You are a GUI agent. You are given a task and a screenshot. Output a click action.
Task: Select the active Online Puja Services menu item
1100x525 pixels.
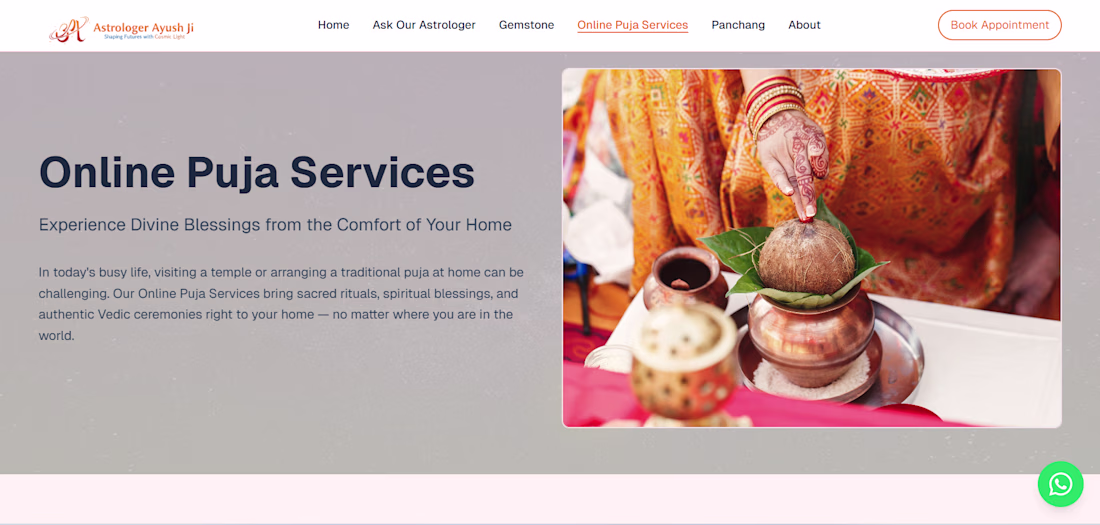click(632, 25)
